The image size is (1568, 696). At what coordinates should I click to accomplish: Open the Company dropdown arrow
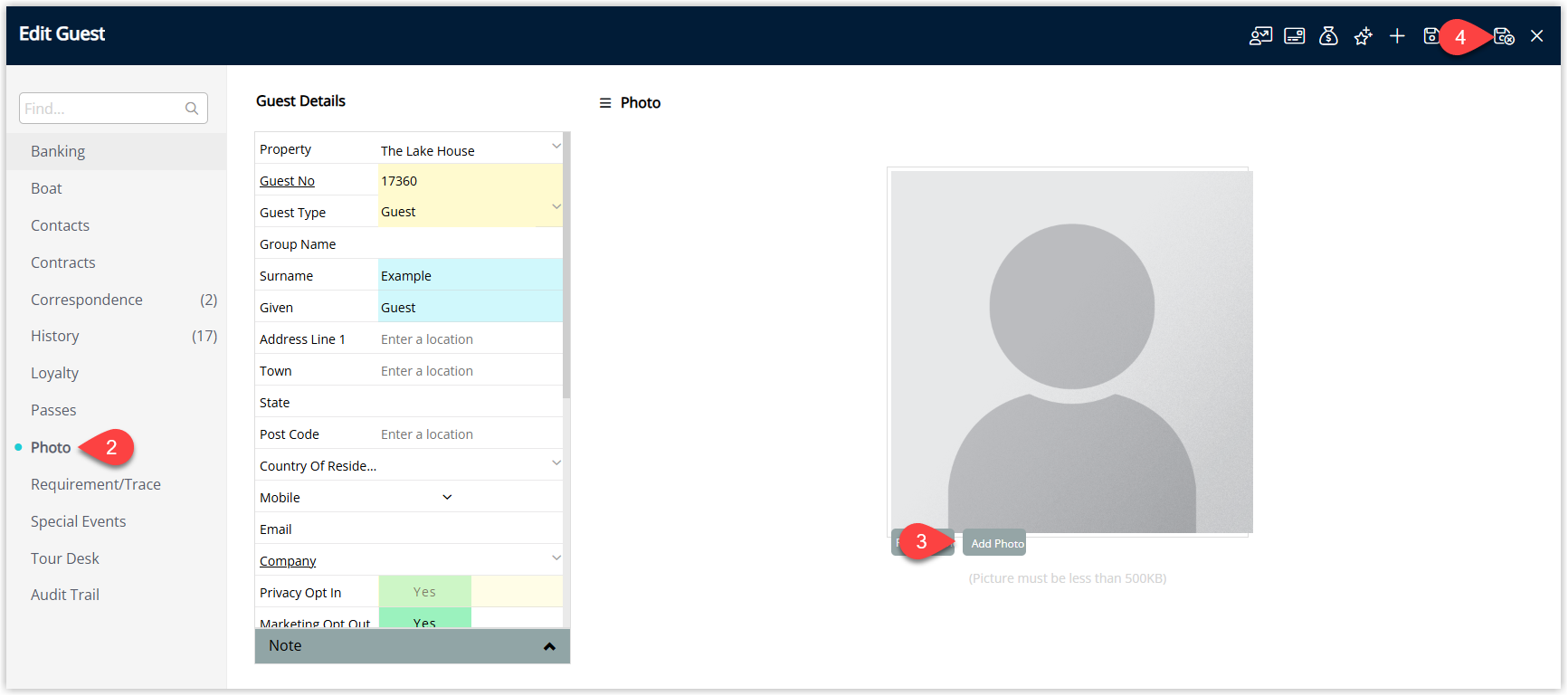pos(556,558)
